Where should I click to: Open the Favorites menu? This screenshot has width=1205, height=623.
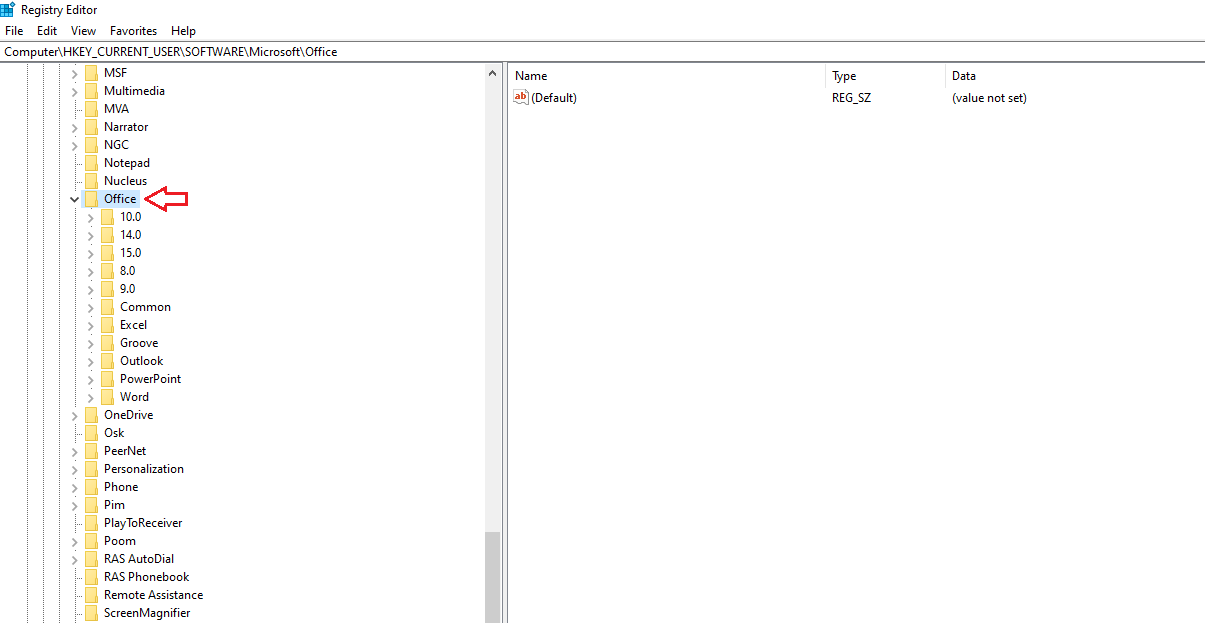(x=133, y=31)
